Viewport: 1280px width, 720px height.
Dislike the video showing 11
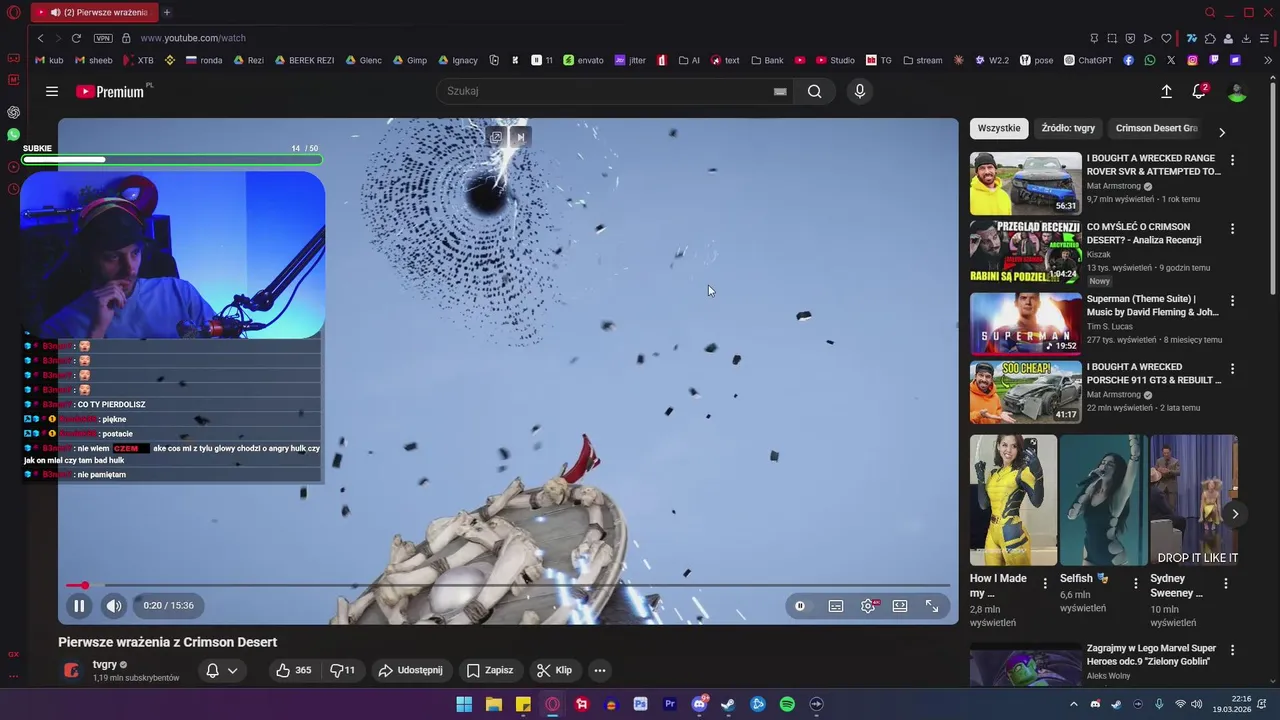343,670
